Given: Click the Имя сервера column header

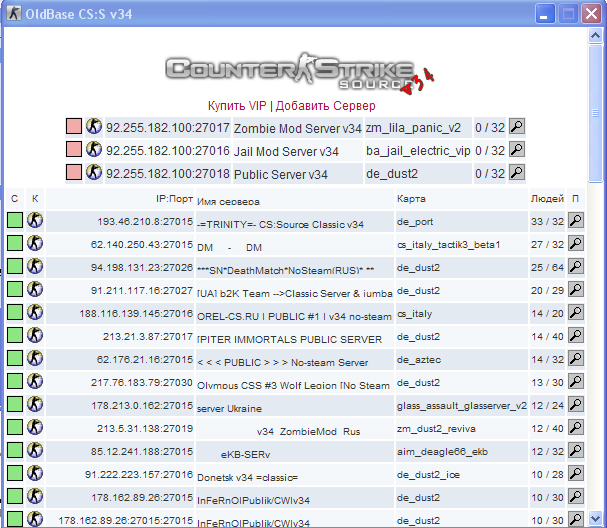Looking at the screenshot, I should point(228,202).
